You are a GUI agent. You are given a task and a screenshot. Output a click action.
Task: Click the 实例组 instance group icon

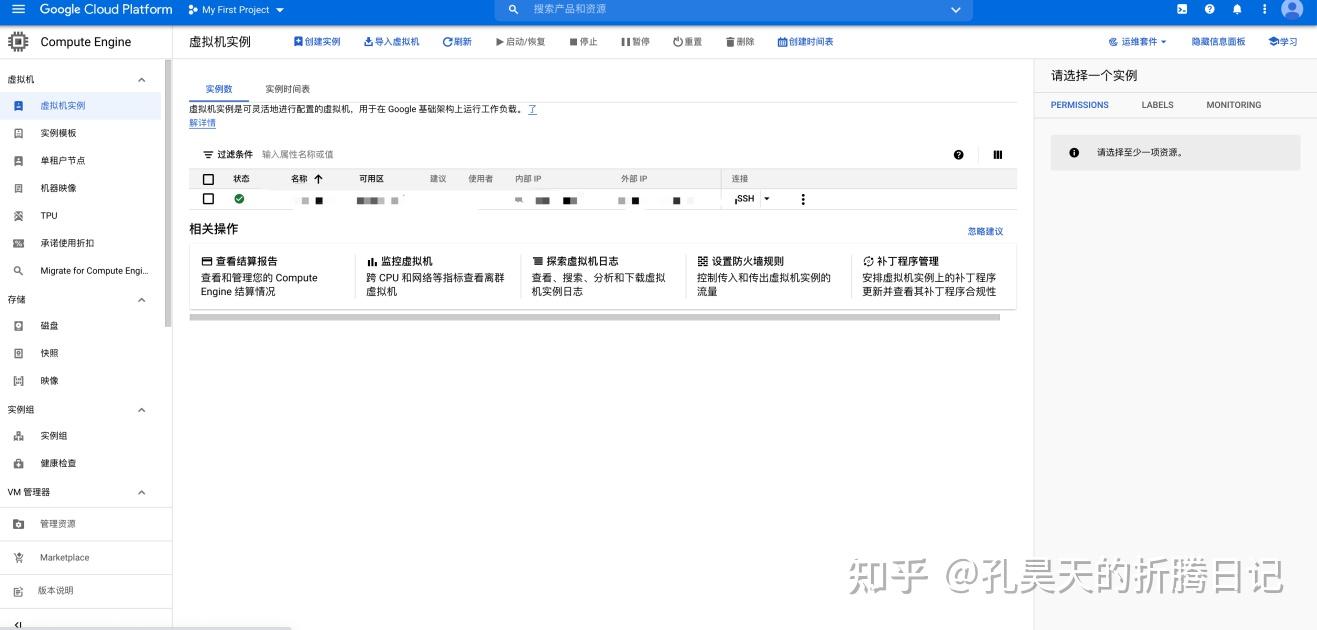(x=18, y=436)
